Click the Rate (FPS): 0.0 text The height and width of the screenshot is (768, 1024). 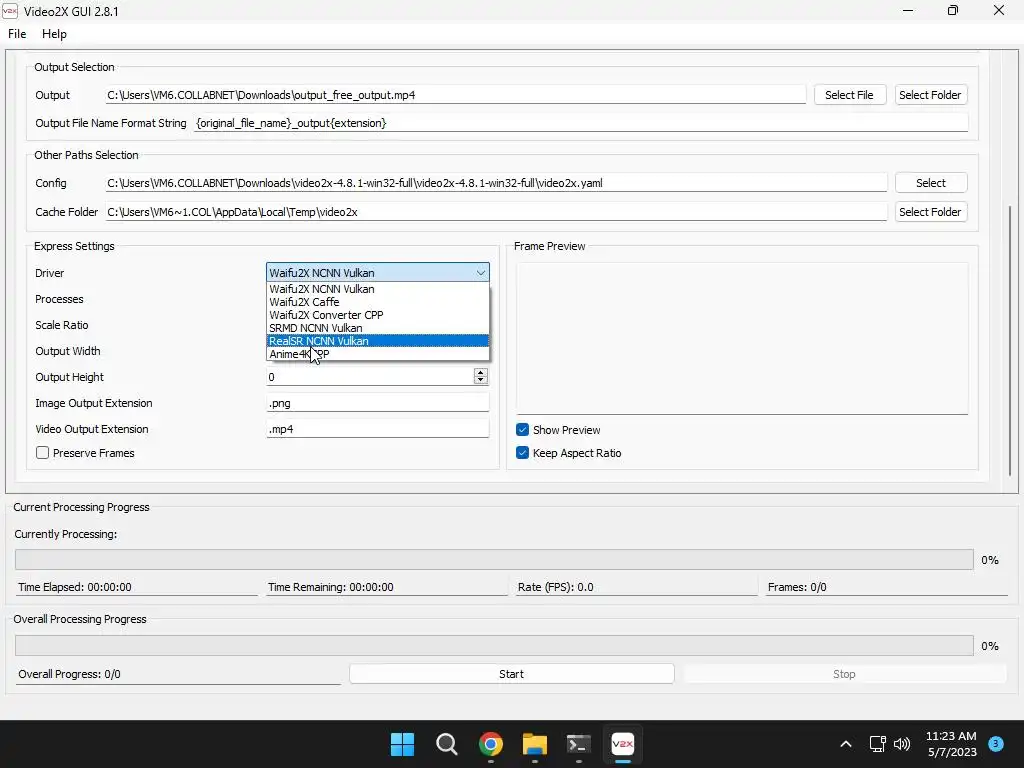click(556, 586)
